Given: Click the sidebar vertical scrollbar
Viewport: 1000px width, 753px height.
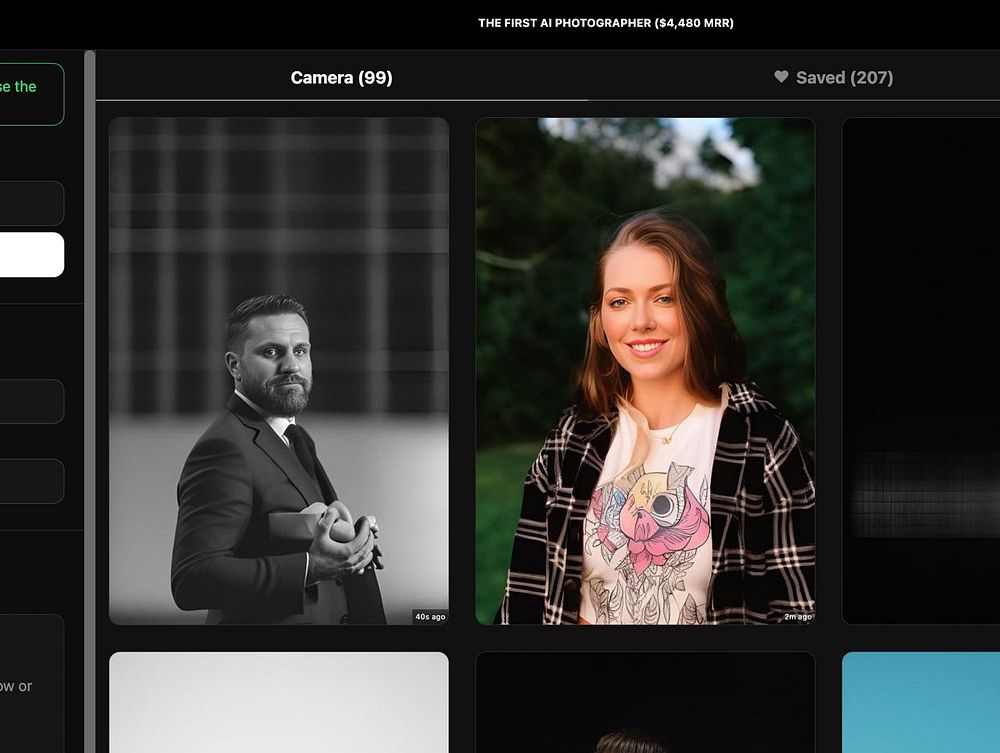Looking at the screenshot, I should (x=90, y=402).
